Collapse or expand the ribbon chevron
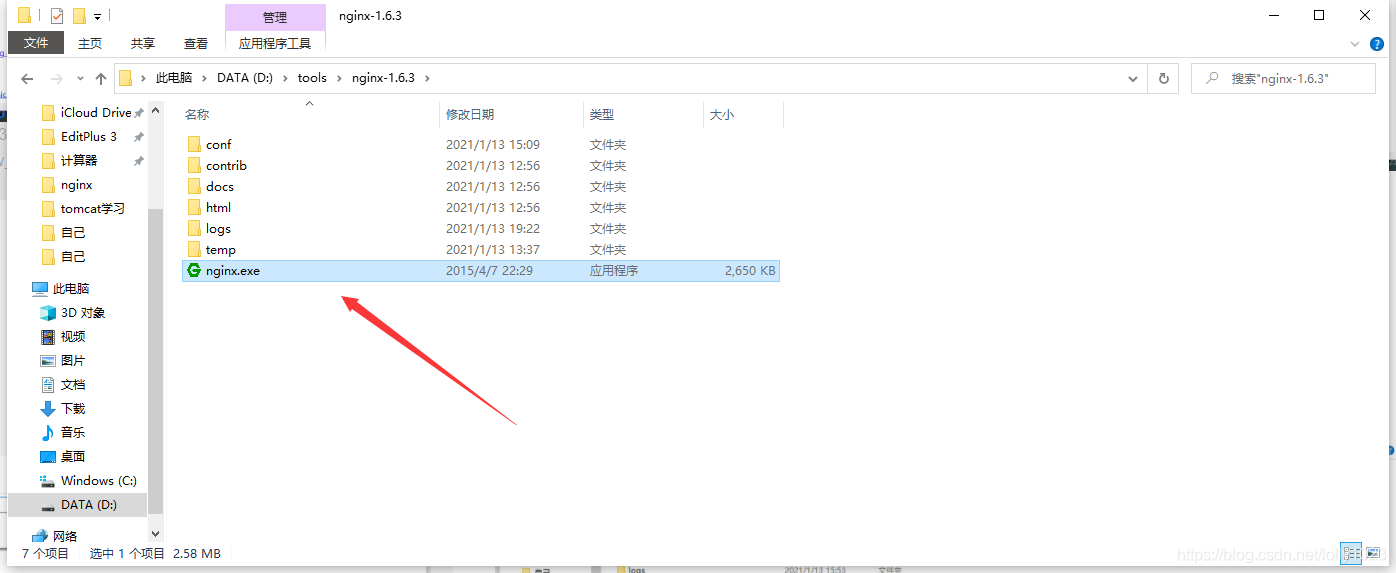The image size is (1396, 573). [x=1355, y=43]
